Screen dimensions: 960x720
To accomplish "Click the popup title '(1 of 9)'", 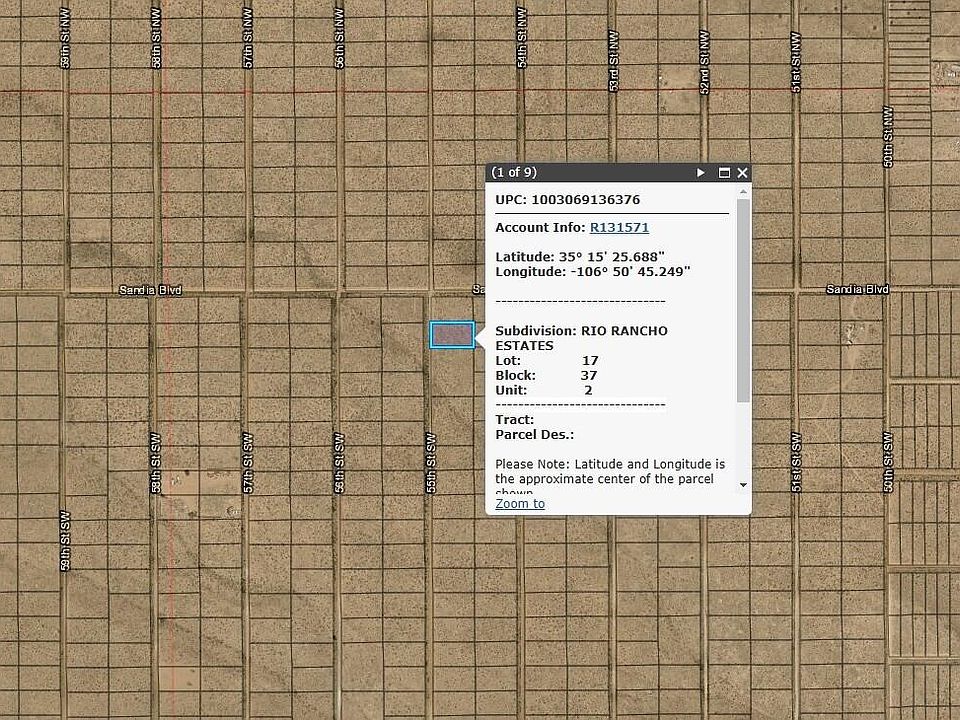I will tap(514, 173).
